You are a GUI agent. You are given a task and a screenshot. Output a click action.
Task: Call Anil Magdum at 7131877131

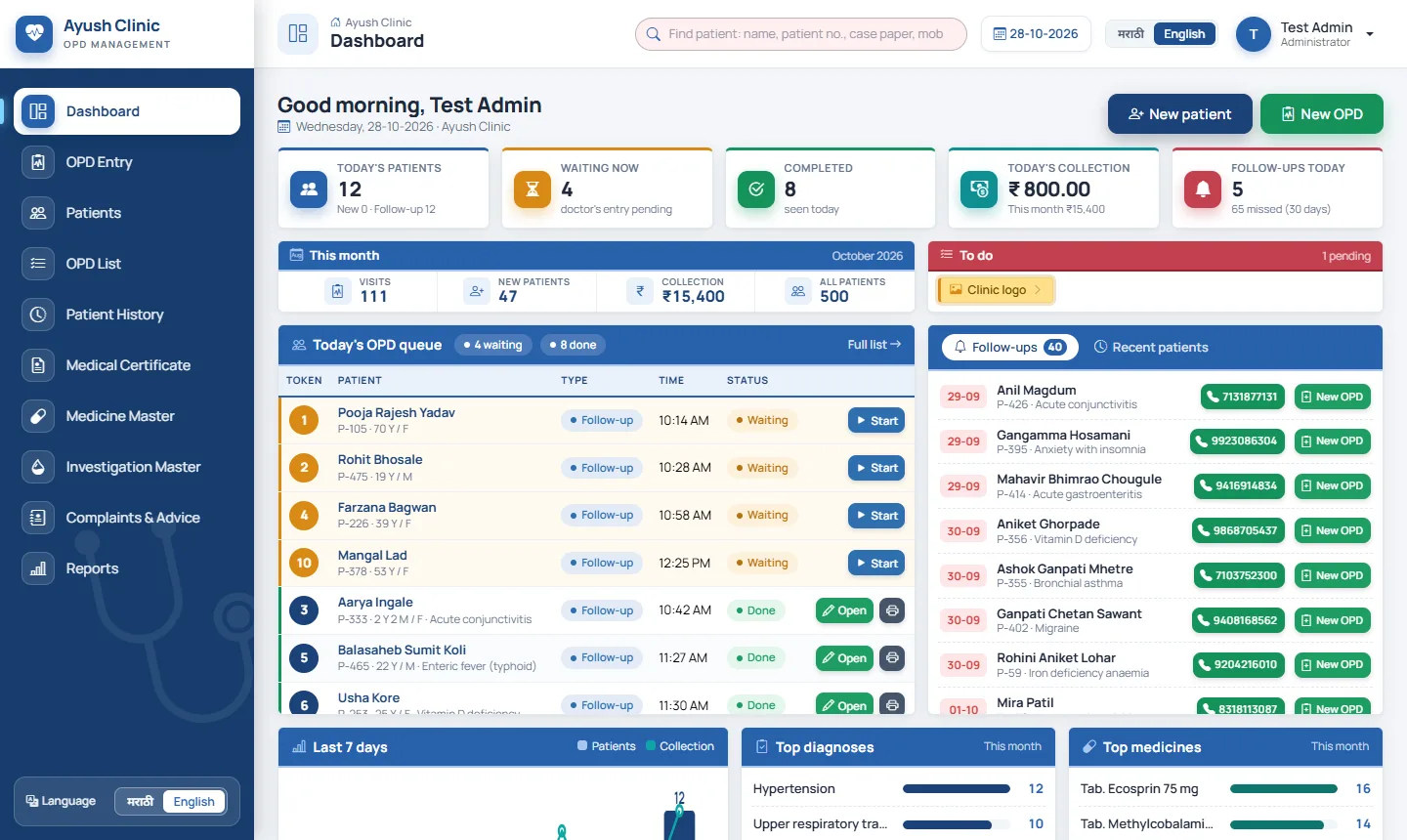tap(1242, 397)
